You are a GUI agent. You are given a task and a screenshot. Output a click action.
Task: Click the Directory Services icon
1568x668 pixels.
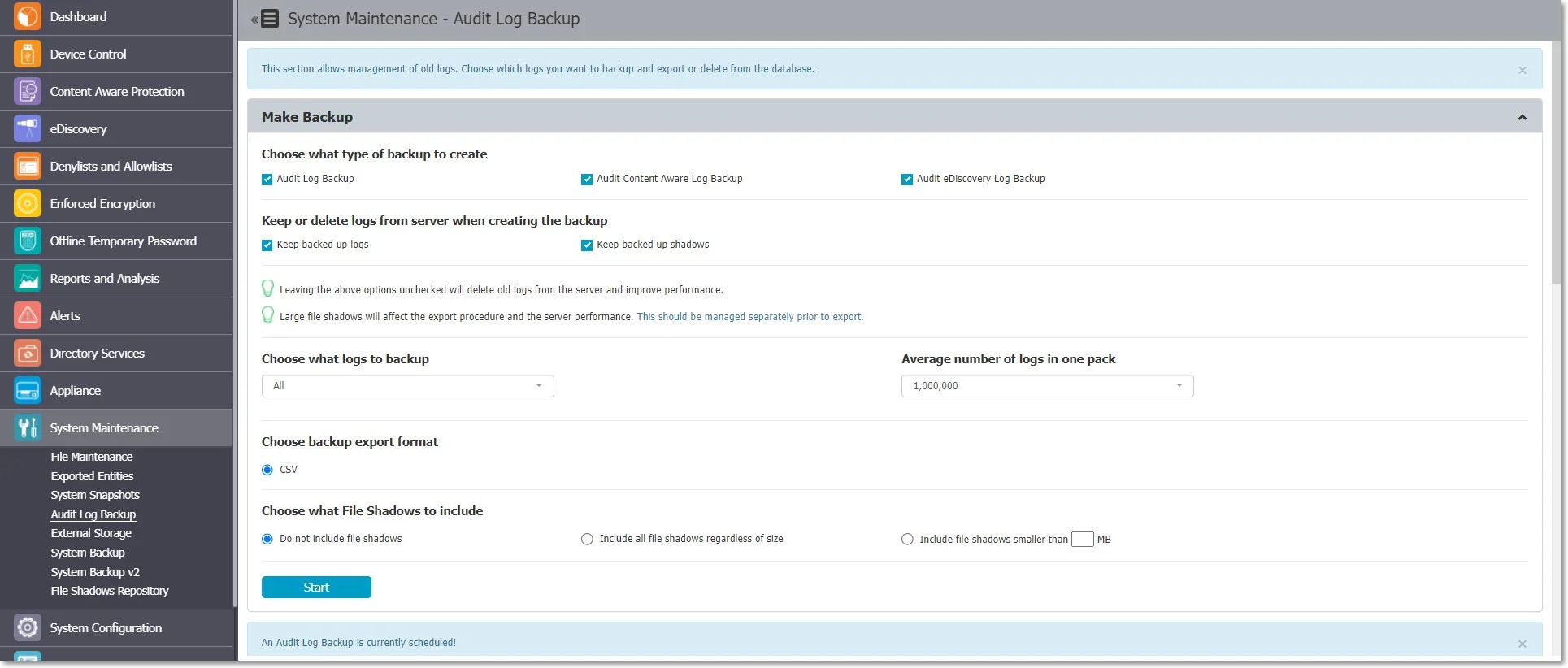click(28, 353)
